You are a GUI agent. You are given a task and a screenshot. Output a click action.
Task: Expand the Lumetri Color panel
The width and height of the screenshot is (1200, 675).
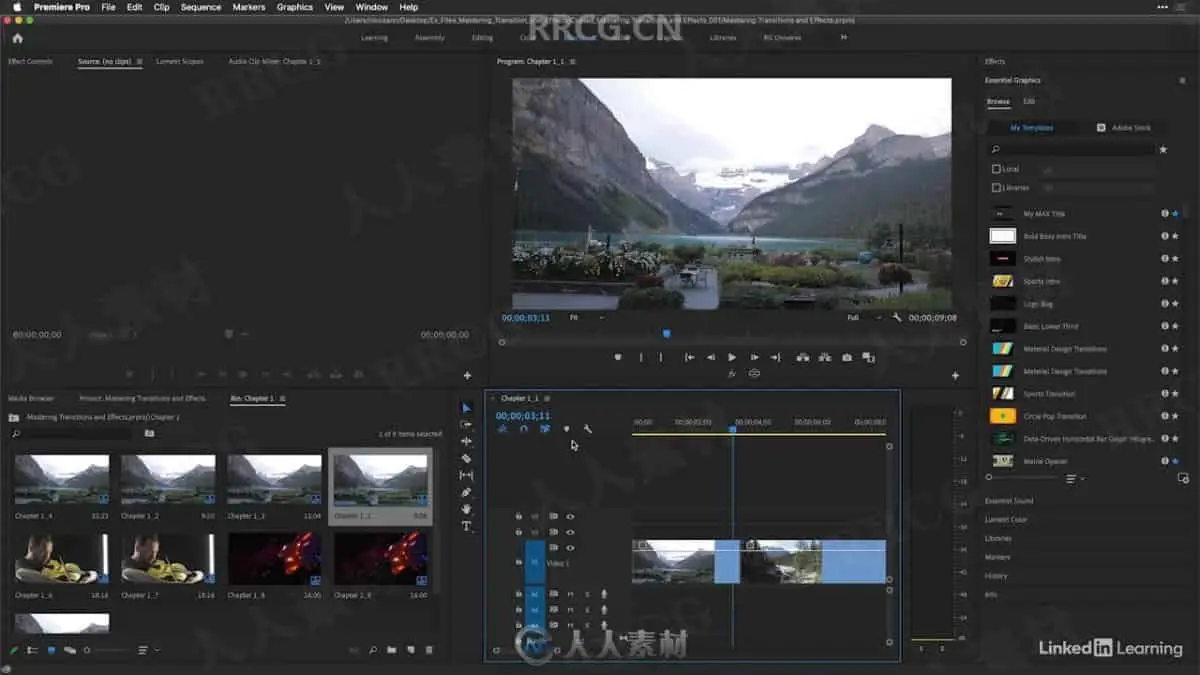[x=1006, y=519]
